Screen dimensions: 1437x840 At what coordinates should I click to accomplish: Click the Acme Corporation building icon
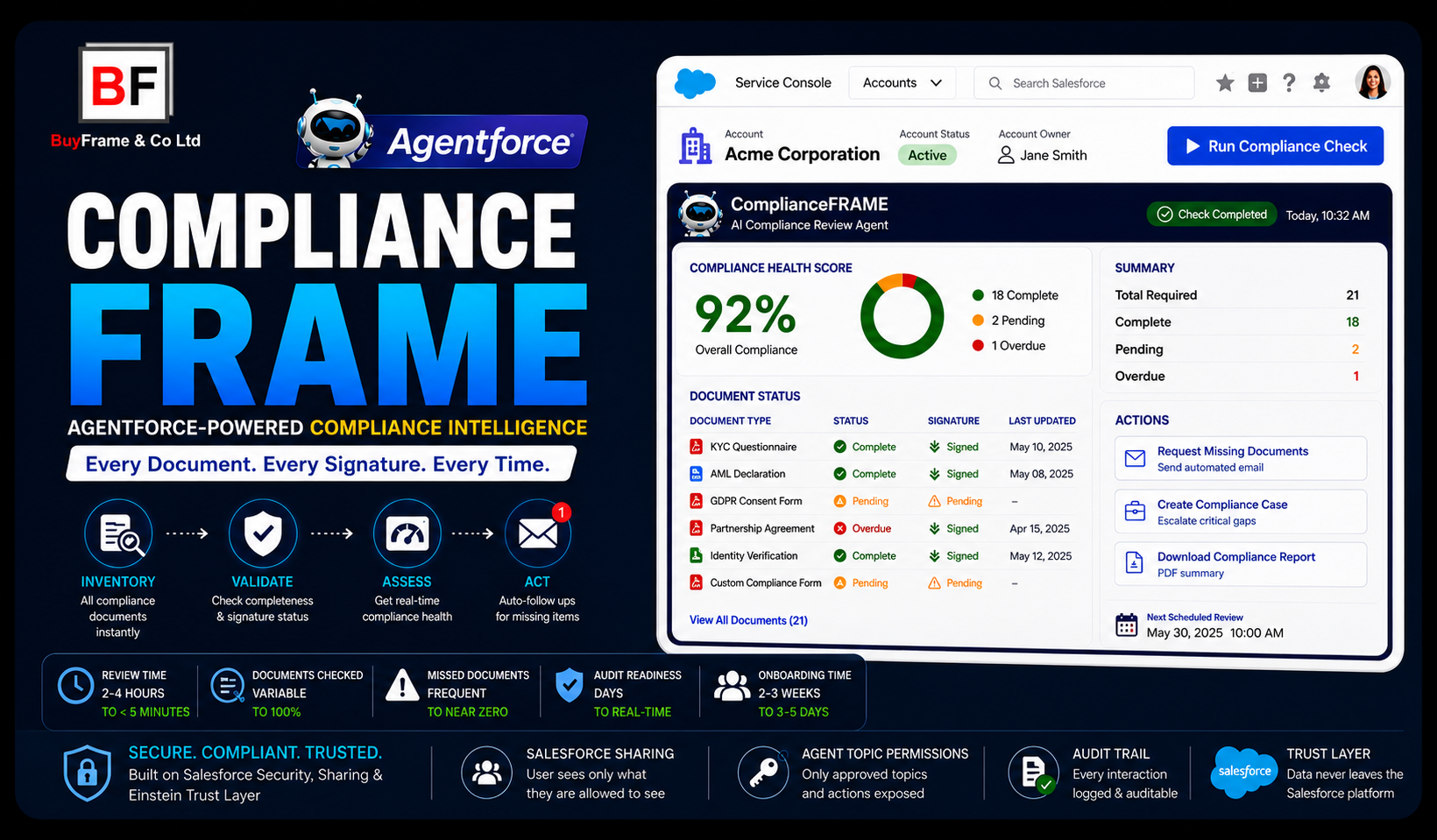[x=696, y=146]
